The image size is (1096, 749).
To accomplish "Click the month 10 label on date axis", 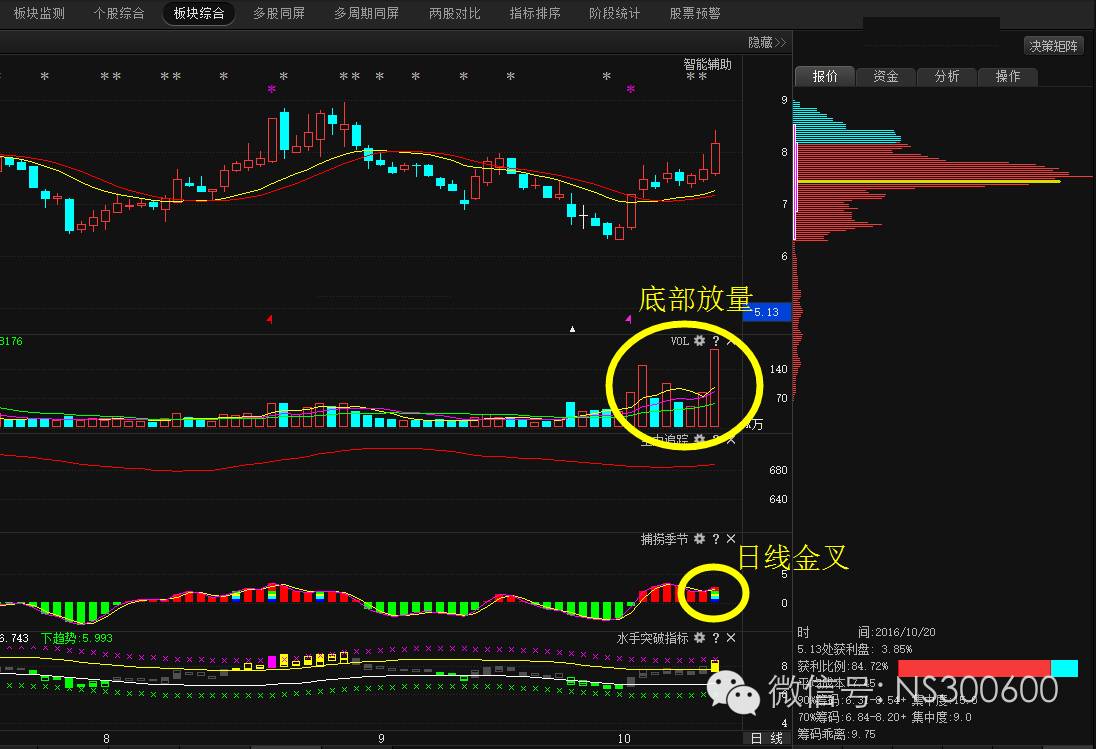I will [623, 739].
